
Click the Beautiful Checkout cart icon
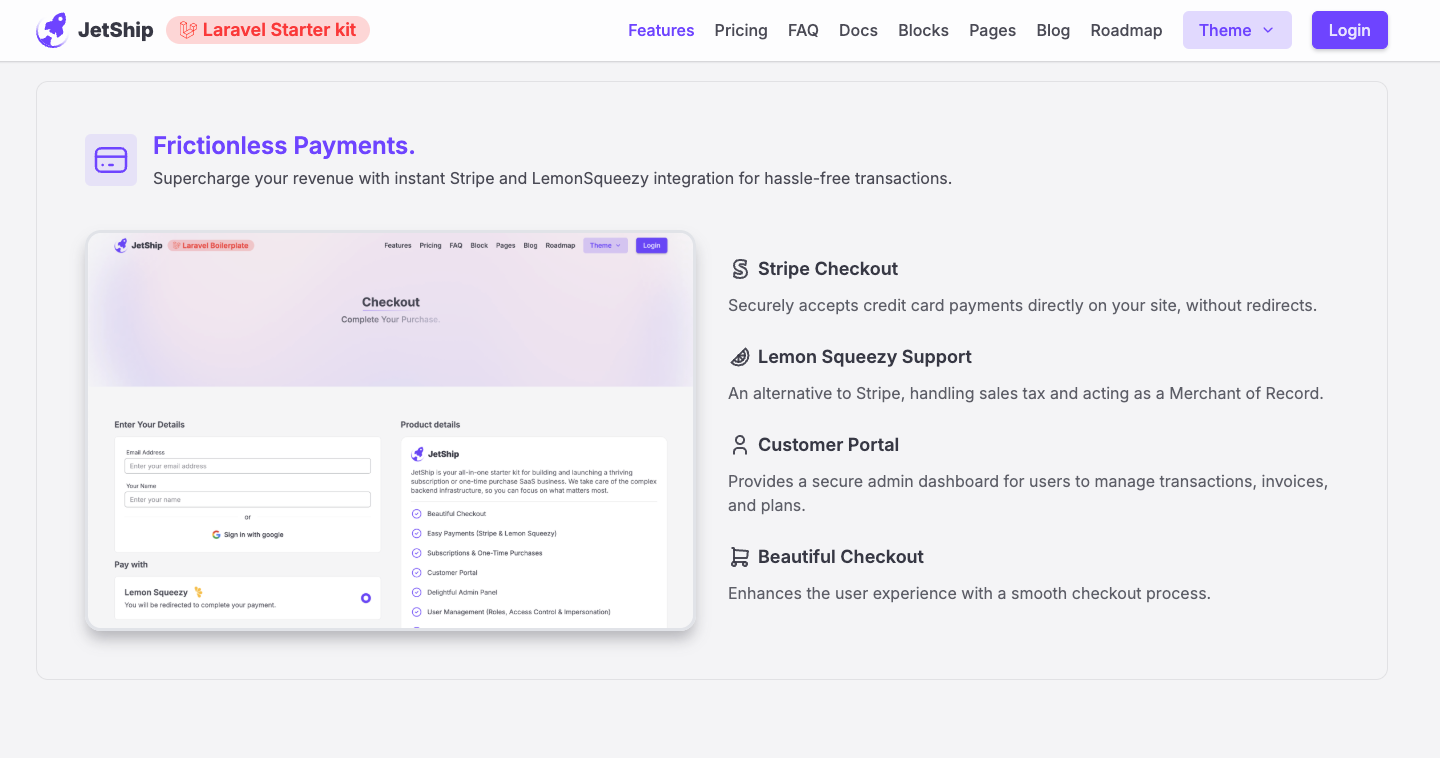[740, 557]
